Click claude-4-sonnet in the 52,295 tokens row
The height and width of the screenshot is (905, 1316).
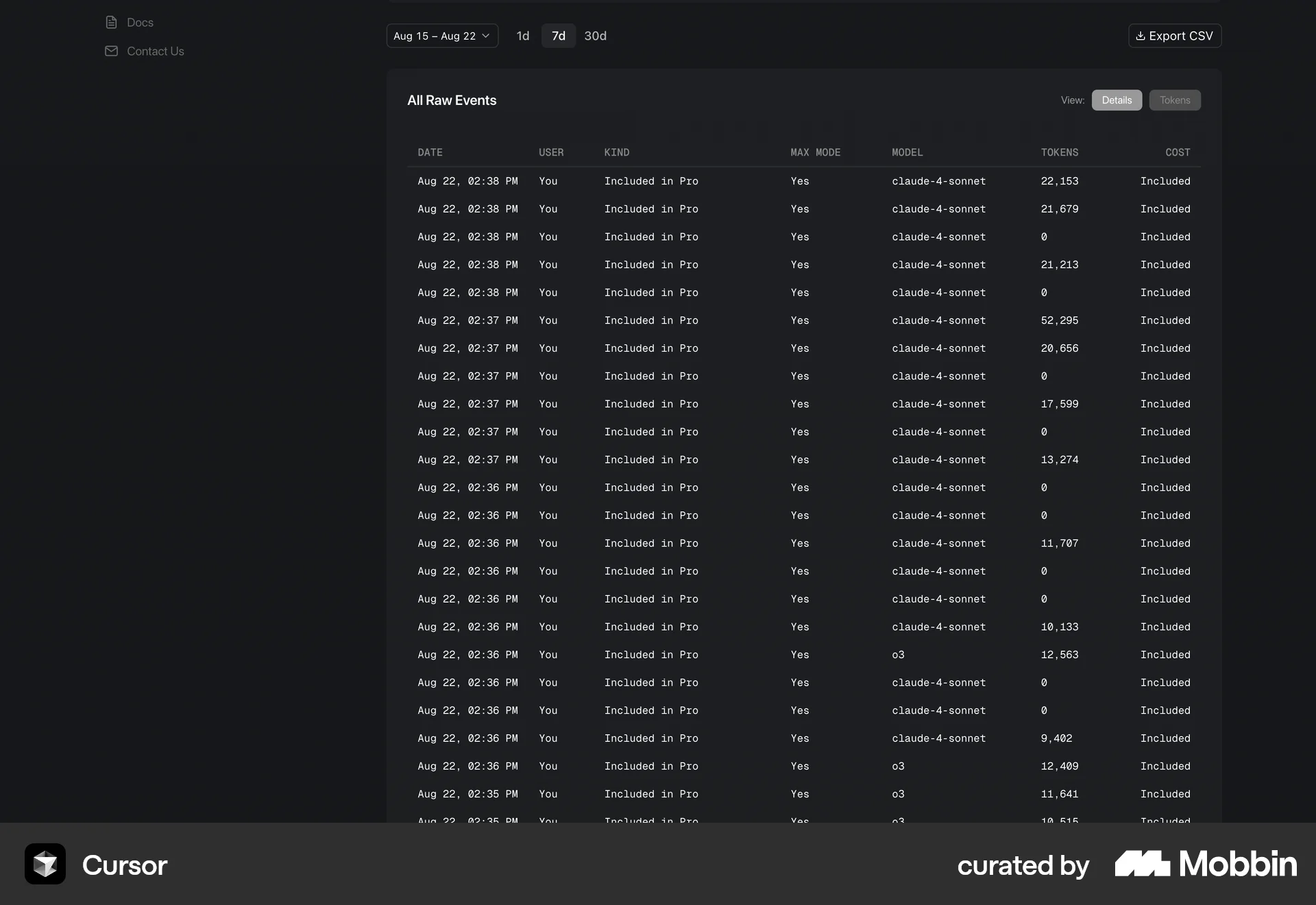click(x=938, y=320)
